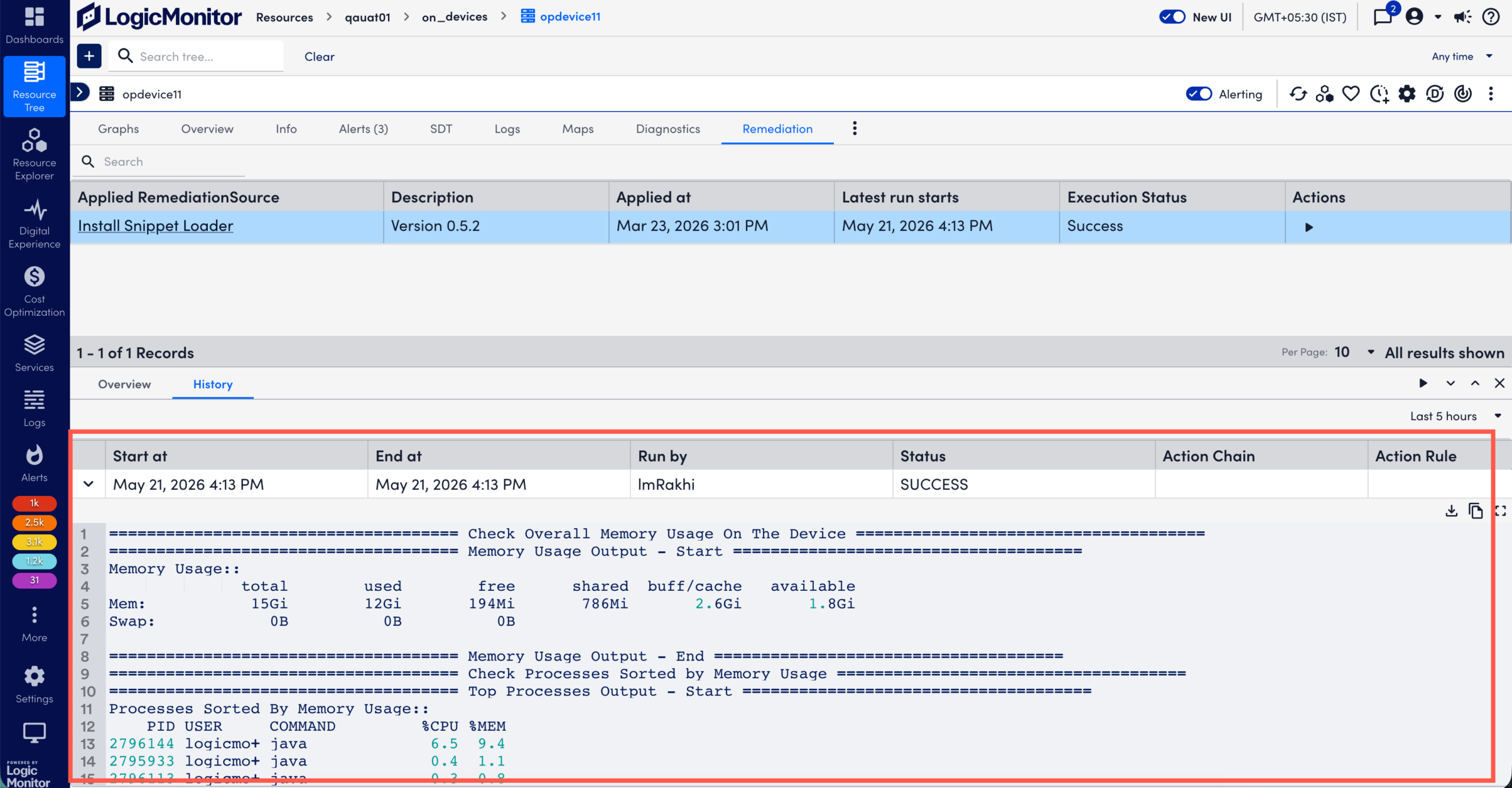The height and width of the screenshot is (788, 1512).
Task: Open the manage gear icon for opdevice11
Action: pyautogui.click(x=1407, y=94)
